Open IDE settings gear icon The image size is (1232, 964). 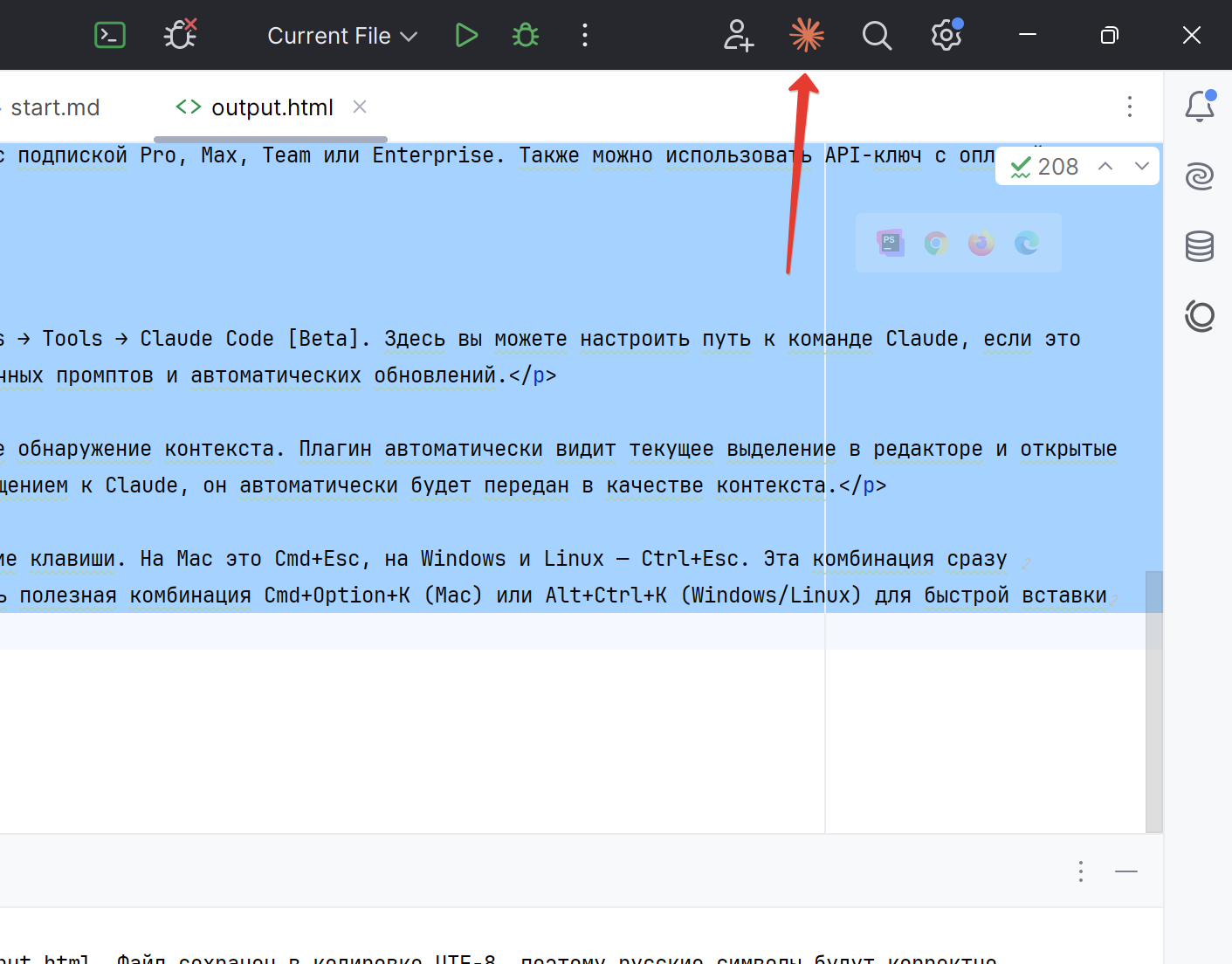pyautogui.click(x=946, y=36)
